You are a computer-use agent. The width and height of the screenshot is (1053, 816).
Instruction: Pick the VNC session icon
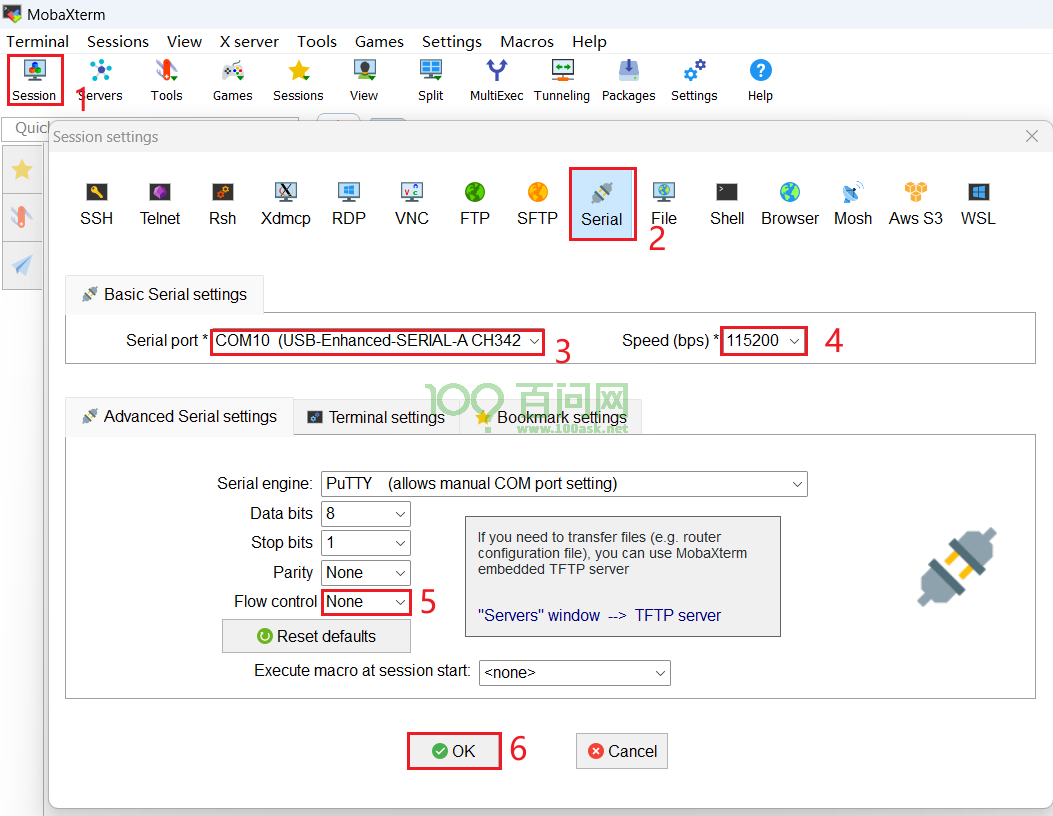point(411,204)
